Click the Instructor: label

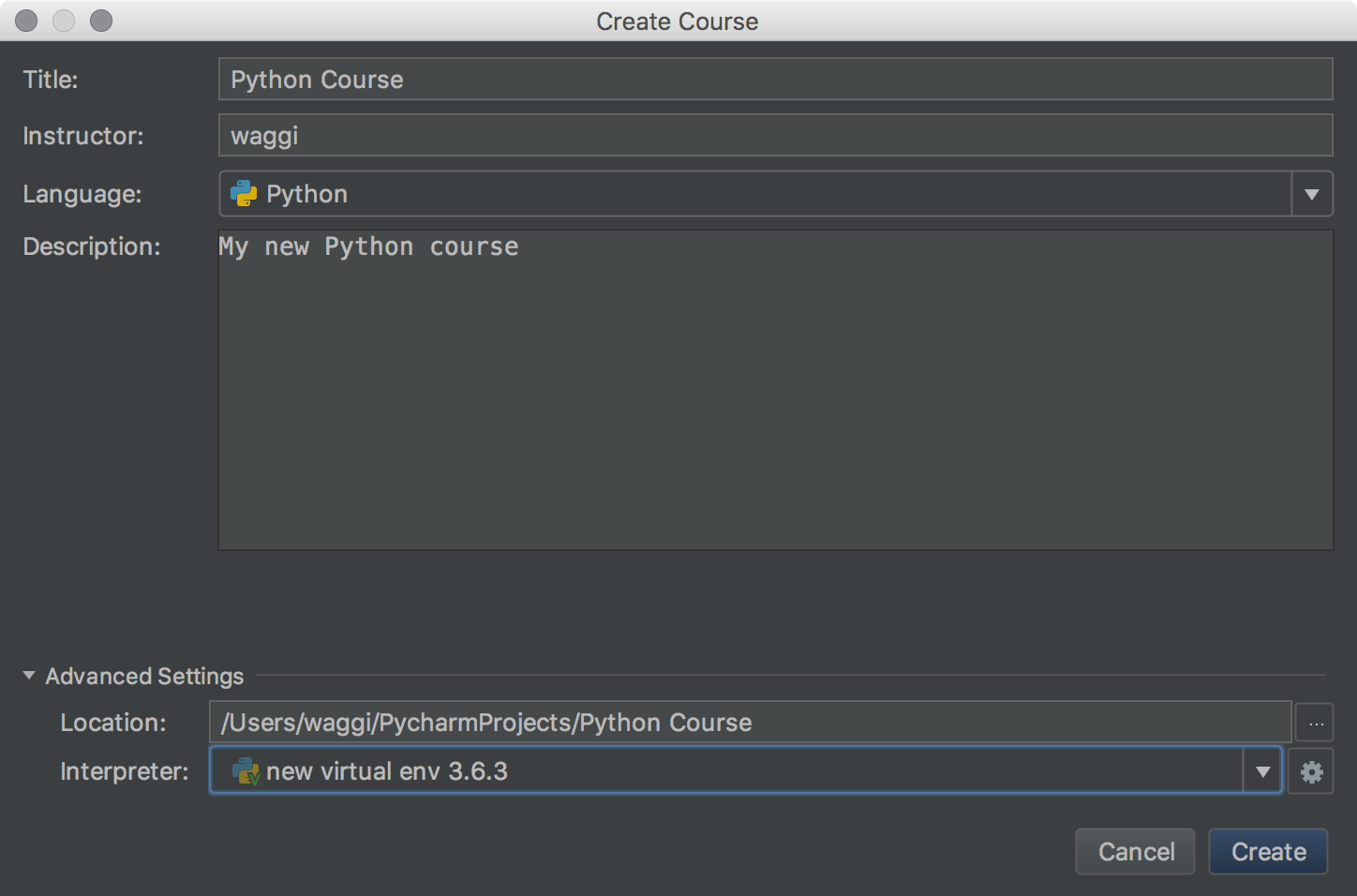[x=83, y=136]
